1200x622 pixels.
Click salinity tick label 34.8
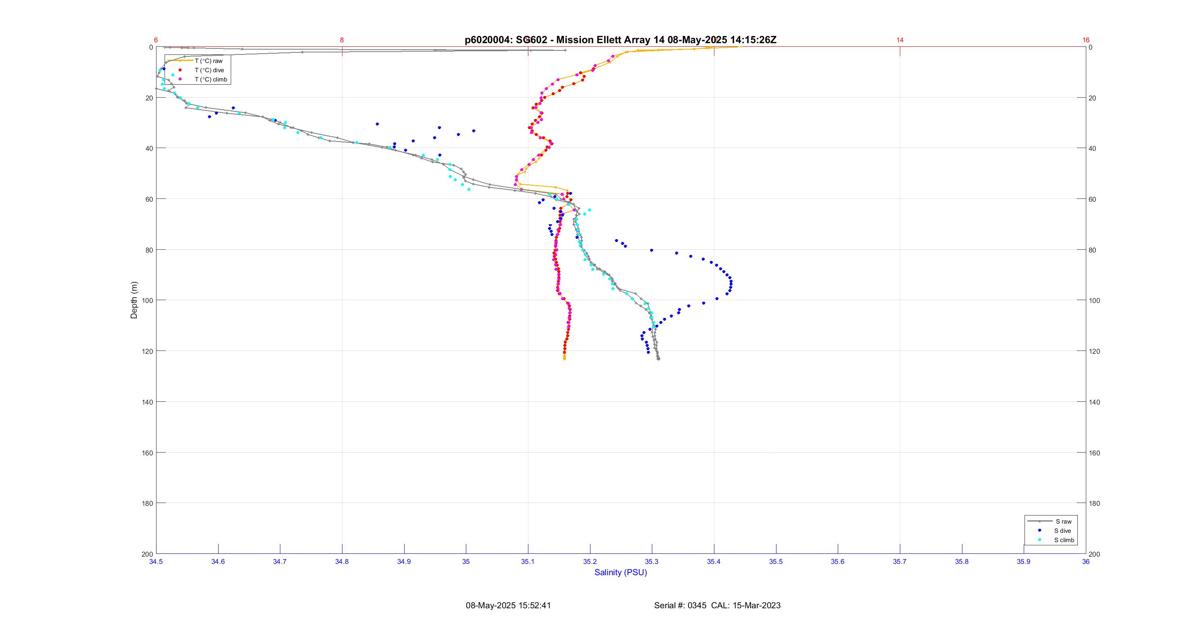(341, 561)
